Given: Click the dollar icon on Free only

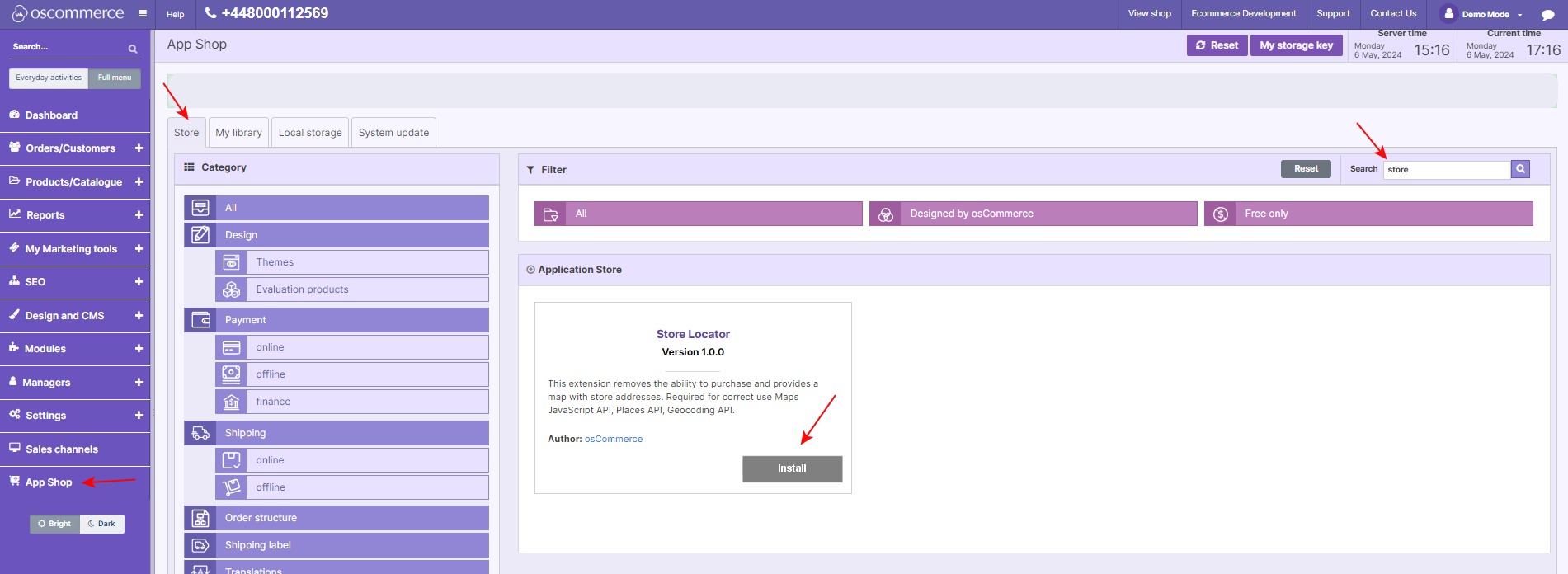Looking at the screenshot, I should point(1221,214).
